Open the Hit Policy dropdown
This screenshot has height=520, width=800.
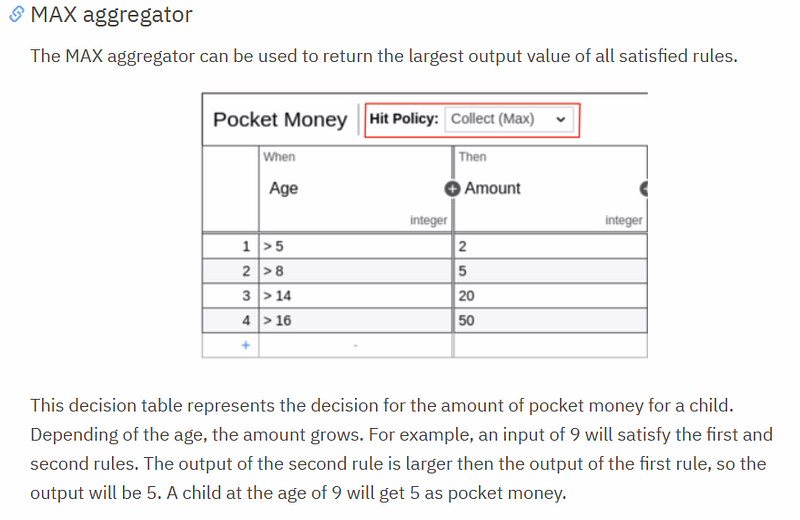point(509,119)
